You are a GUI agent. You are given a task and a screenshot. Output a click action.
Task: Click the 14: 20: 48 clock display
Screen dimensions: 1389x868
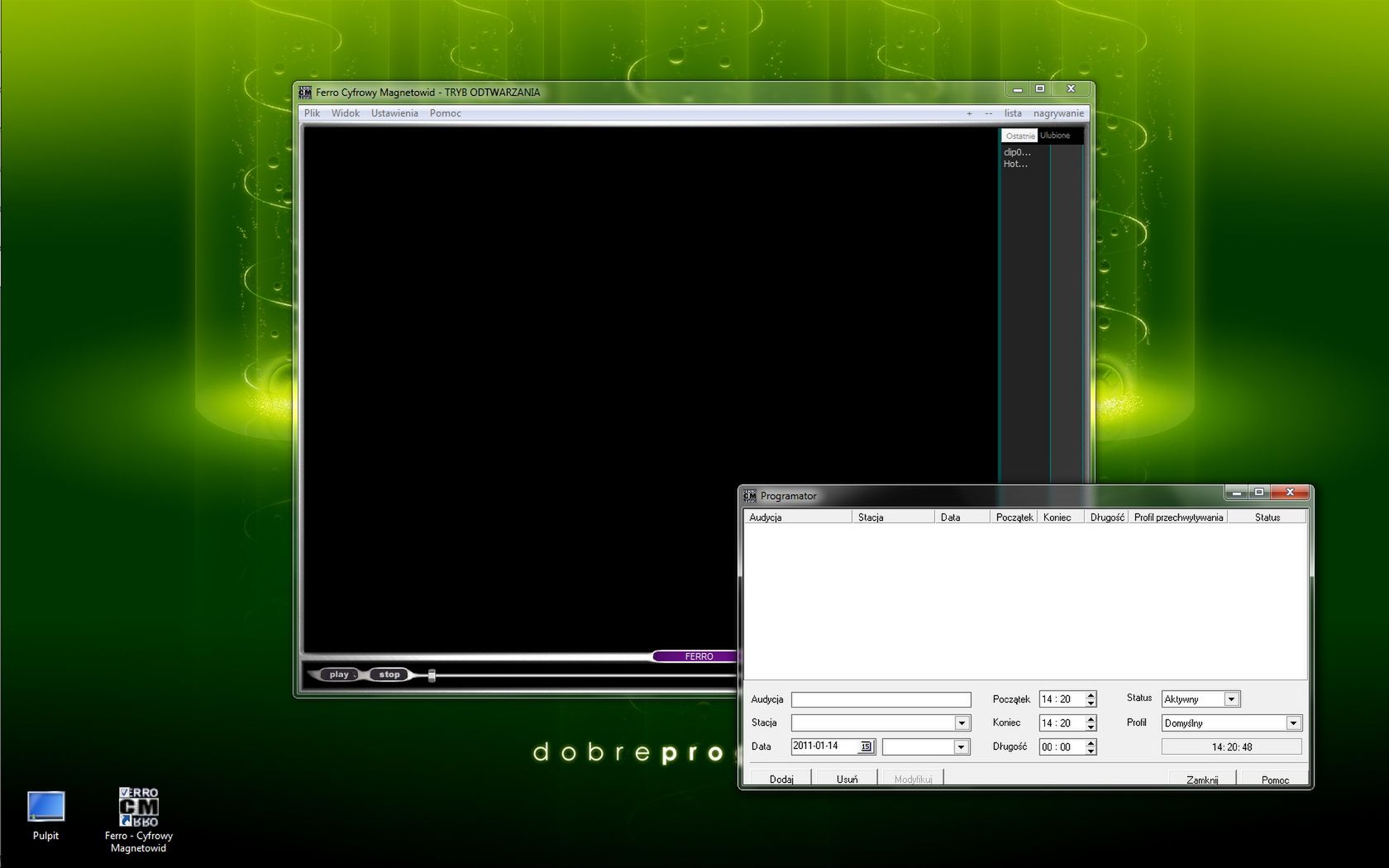click(1231, 747)
